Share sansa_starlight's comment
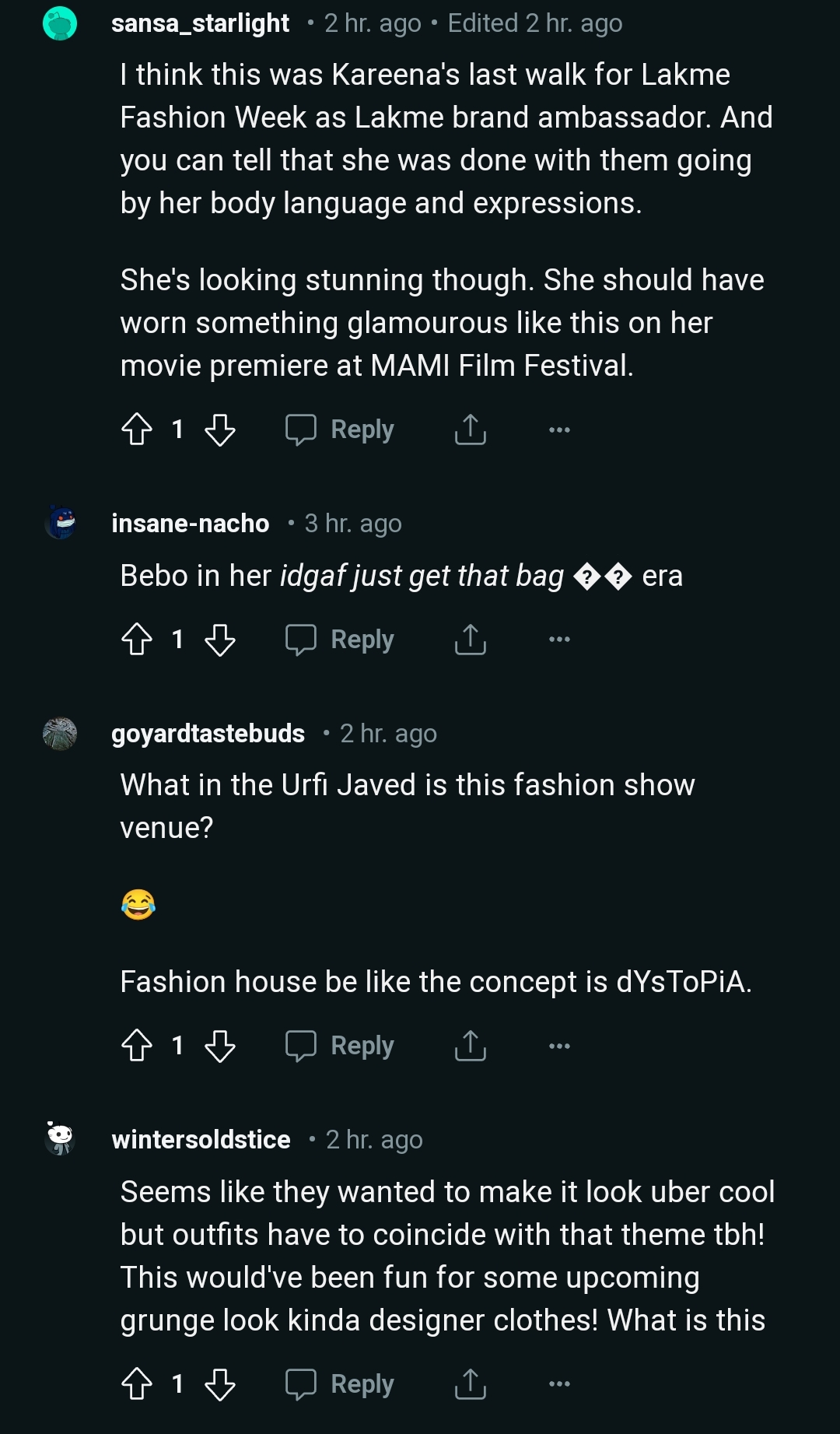 pyautogui.click(x=470, y=429)
